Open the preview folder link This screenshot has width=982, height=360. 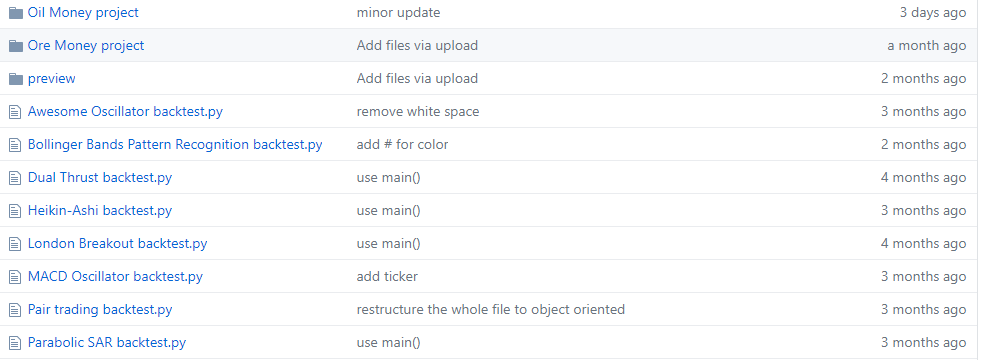coord(51,79)
